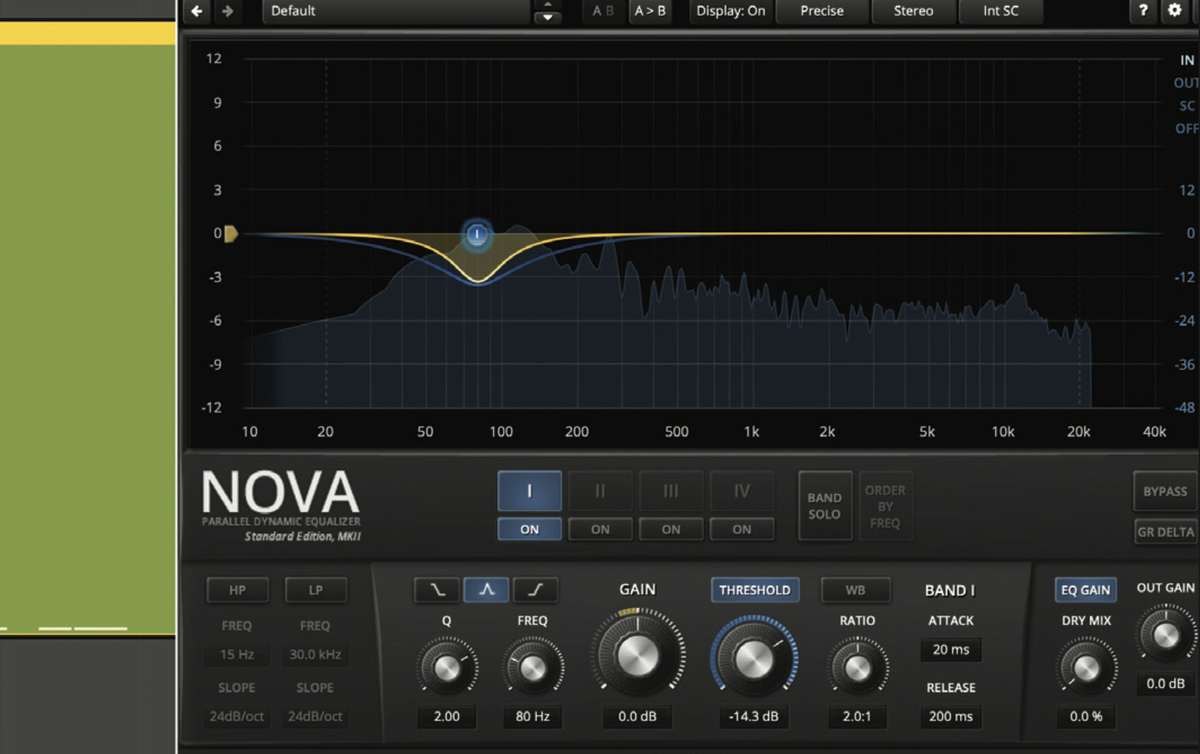Open the Default preset browser
Image resolution: width=1200 pixels, height=754 pixels.
395,11
